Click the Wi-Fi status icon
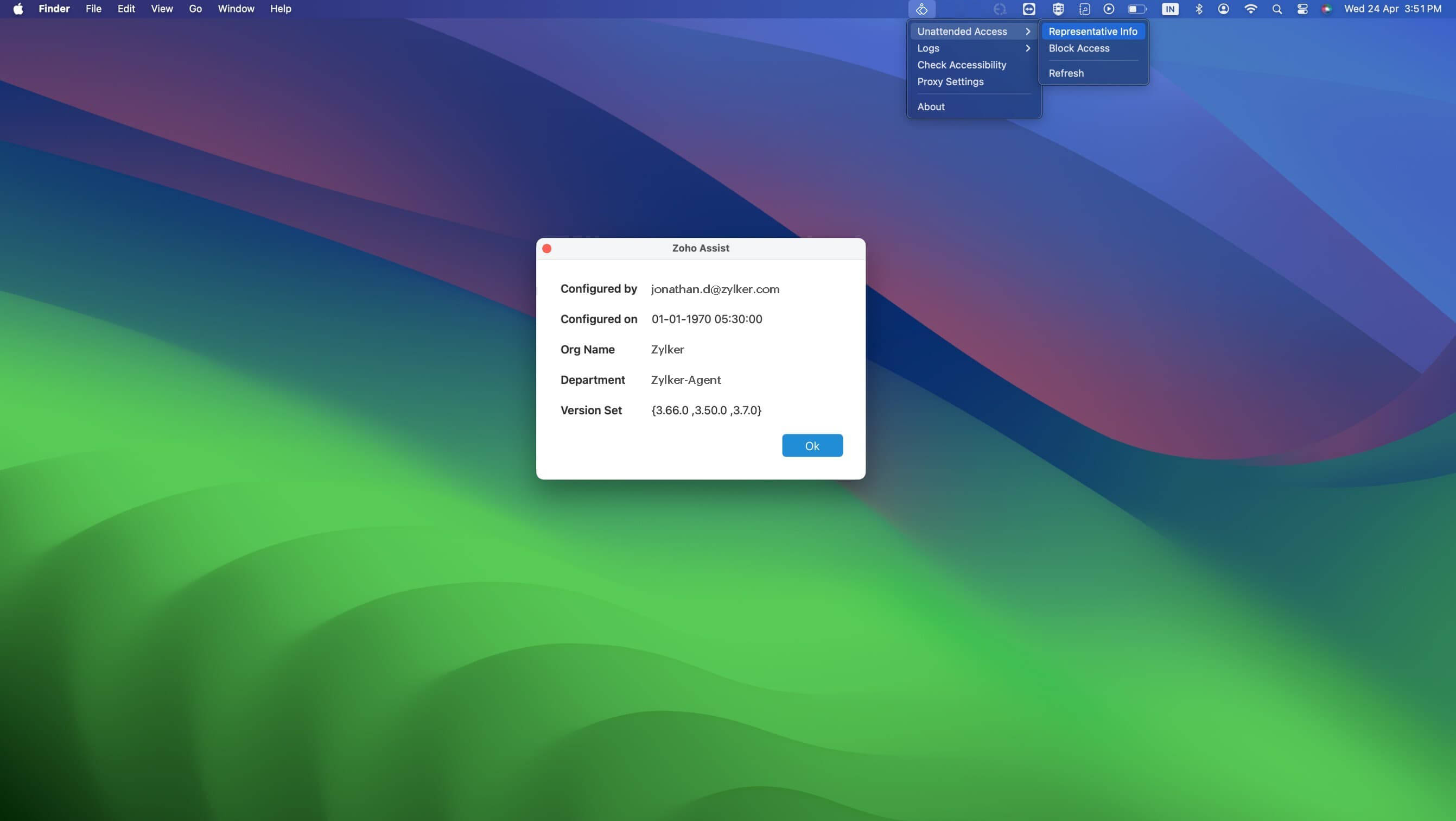The height and width of the screenshot is (821, 1456). tap(1251, 9)
